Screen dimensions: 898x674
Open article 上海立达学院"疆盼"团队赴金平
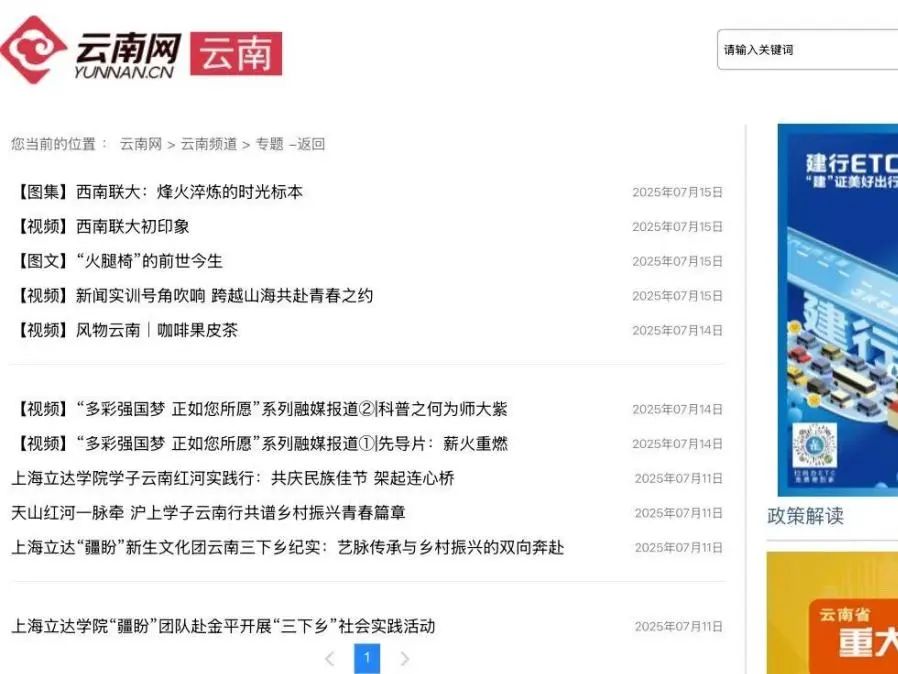tap(223, 627)
